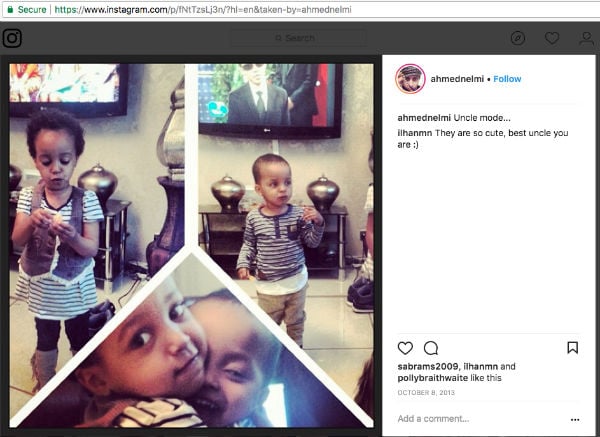Click the collage photo of children

(191, 245)
